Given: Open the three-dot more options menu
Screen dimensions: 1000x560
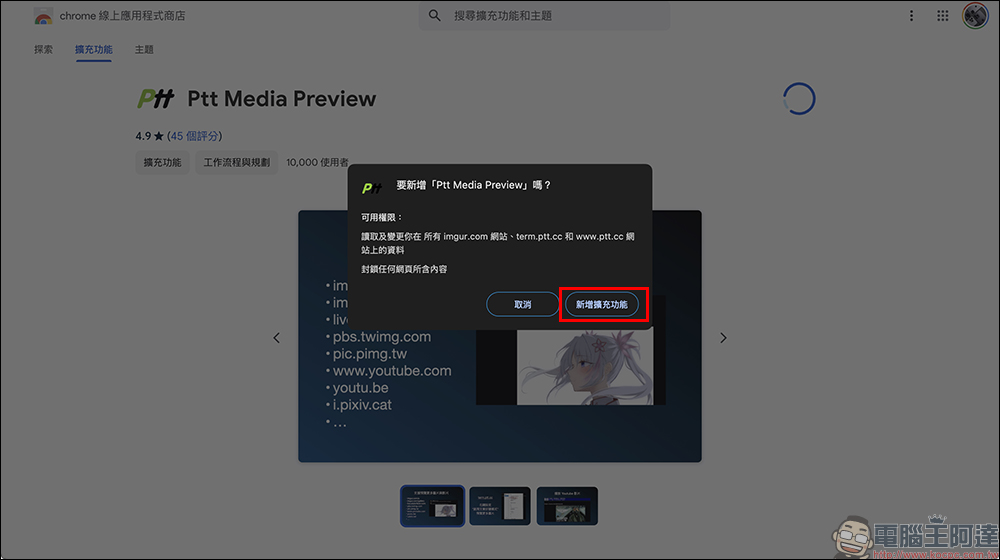Looking at the screenshot, I should (911, 16).
